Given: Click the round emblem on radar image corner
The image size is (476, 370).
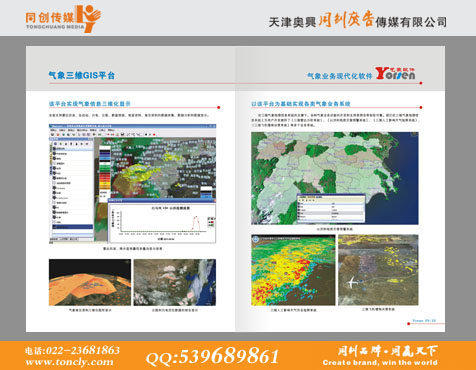Looking at the screenshot, I should click(256, 239).
